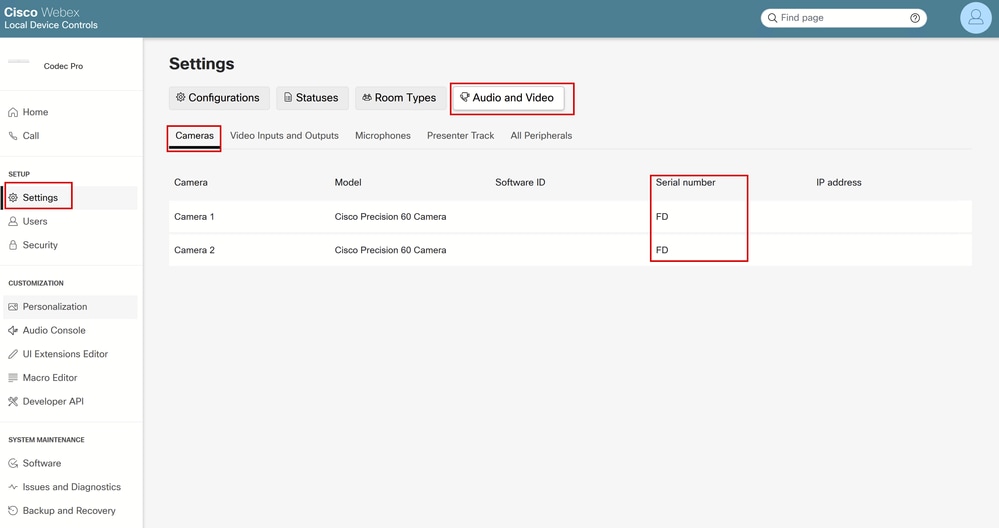The height and width of the screenshot is (528, 999).
Task: Switch to Video Inputs and Outputs tab
Action: pyautogui.click(x=284, y=136)
